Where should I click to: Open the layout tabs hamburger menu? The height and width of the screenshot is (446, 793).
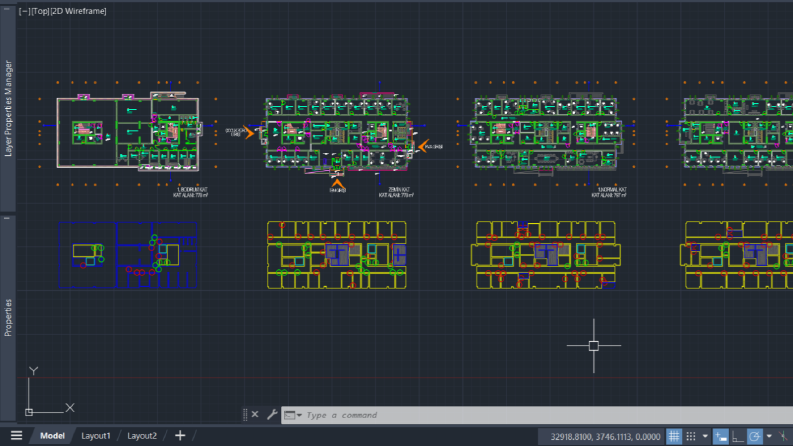(x=16, y=435)
